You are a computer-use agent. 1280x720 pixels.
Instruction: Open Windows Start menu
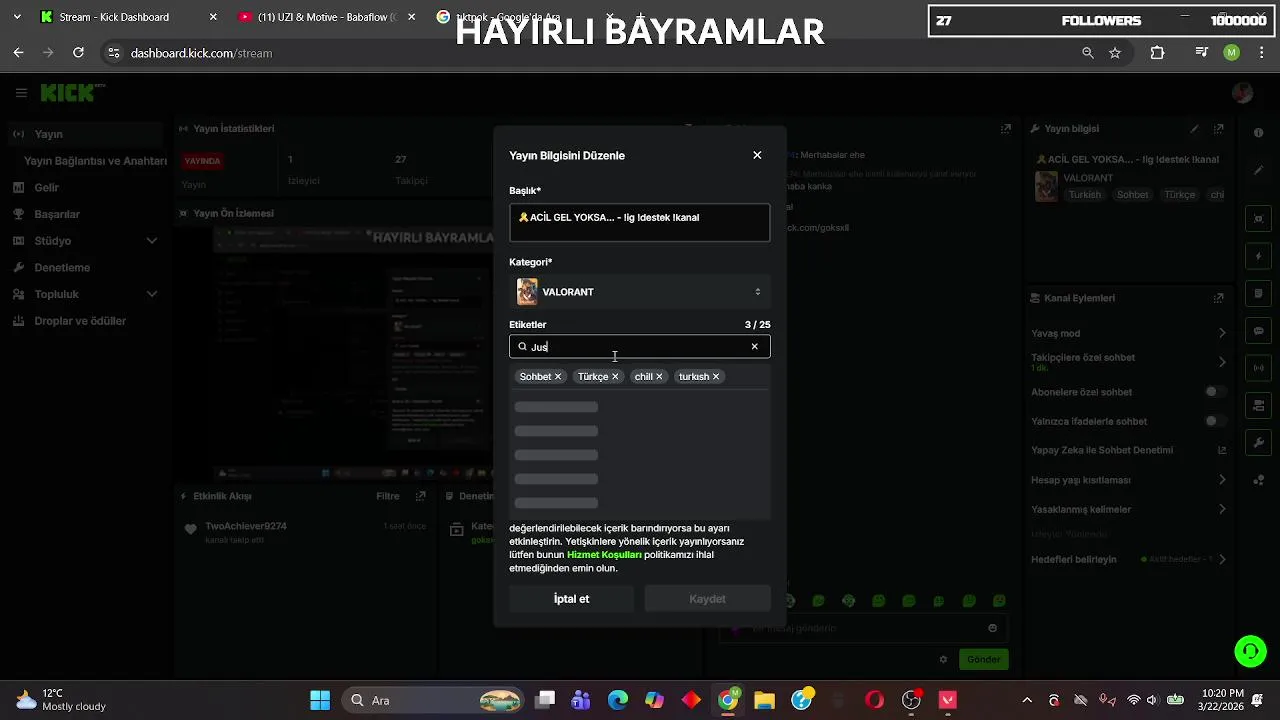(x=320, y=700)
